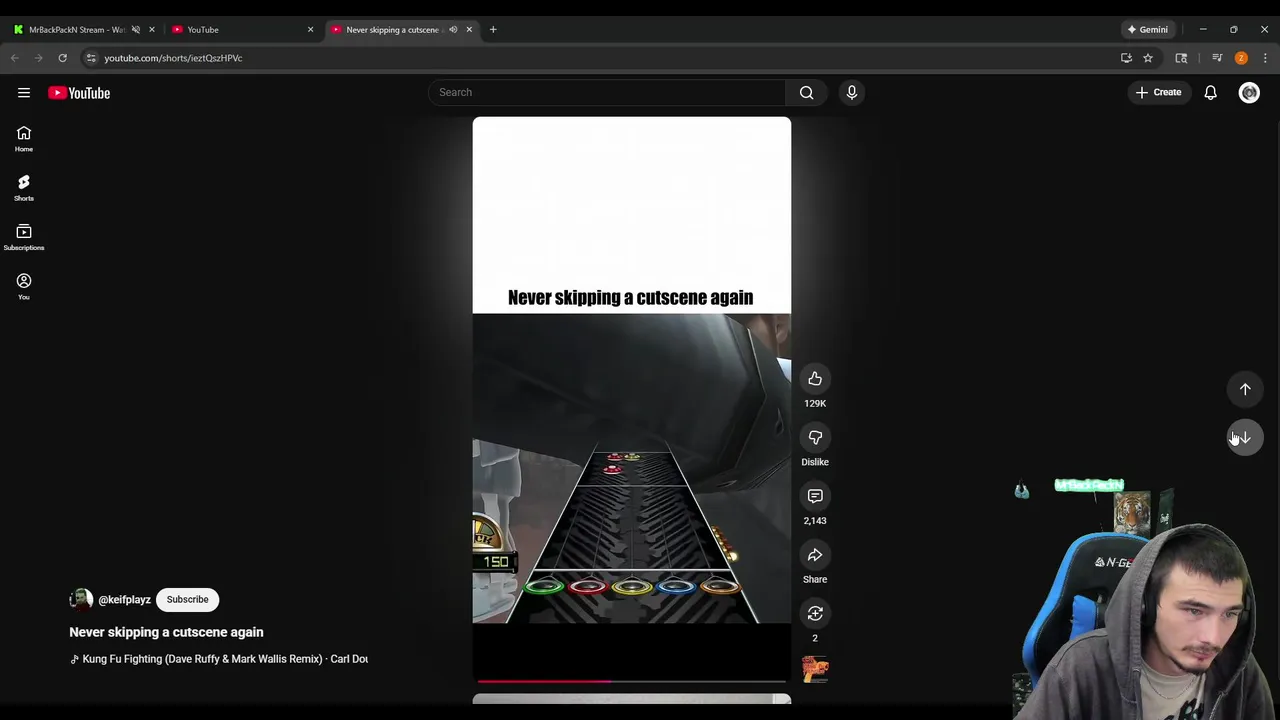The width and height of the screenshot is (1280, 720).
Task: Focus the YouTube search field
Action: click(608, 92)
